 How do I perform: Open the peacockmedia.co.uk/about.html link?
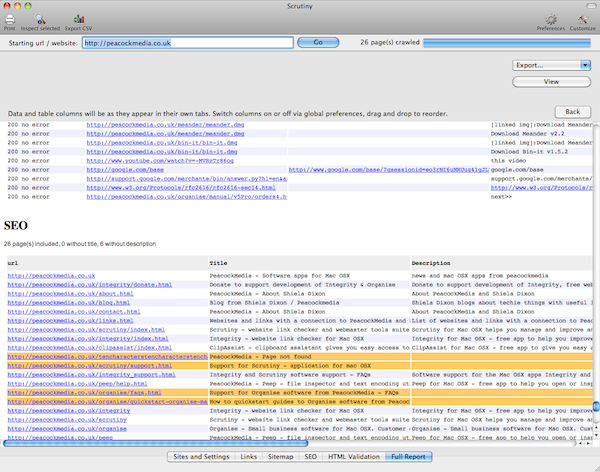(x=70, y=294)
